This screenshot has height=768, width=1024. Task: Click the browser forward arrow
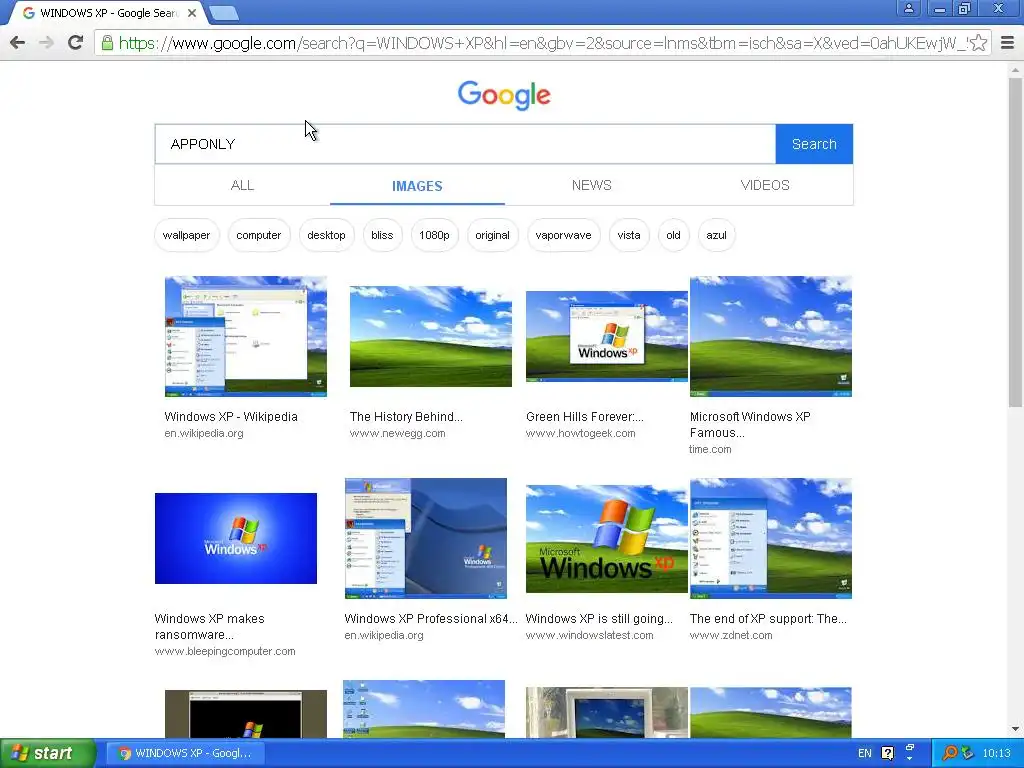click(46, 43)
